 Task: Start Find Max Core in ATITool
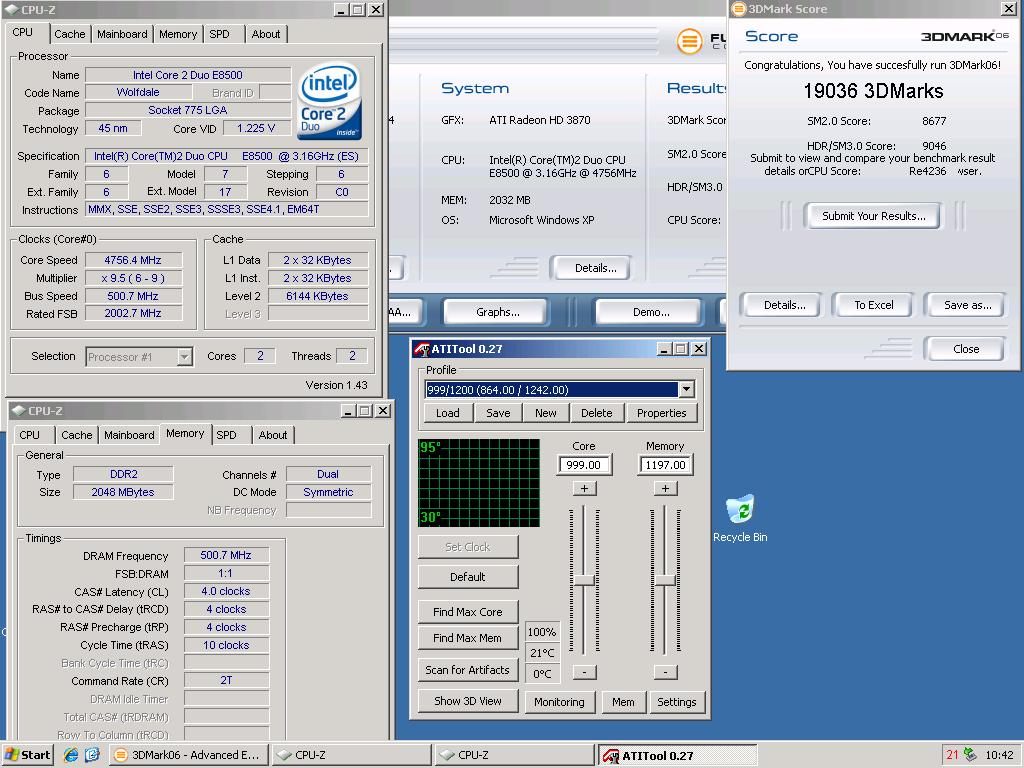[468, 612]
